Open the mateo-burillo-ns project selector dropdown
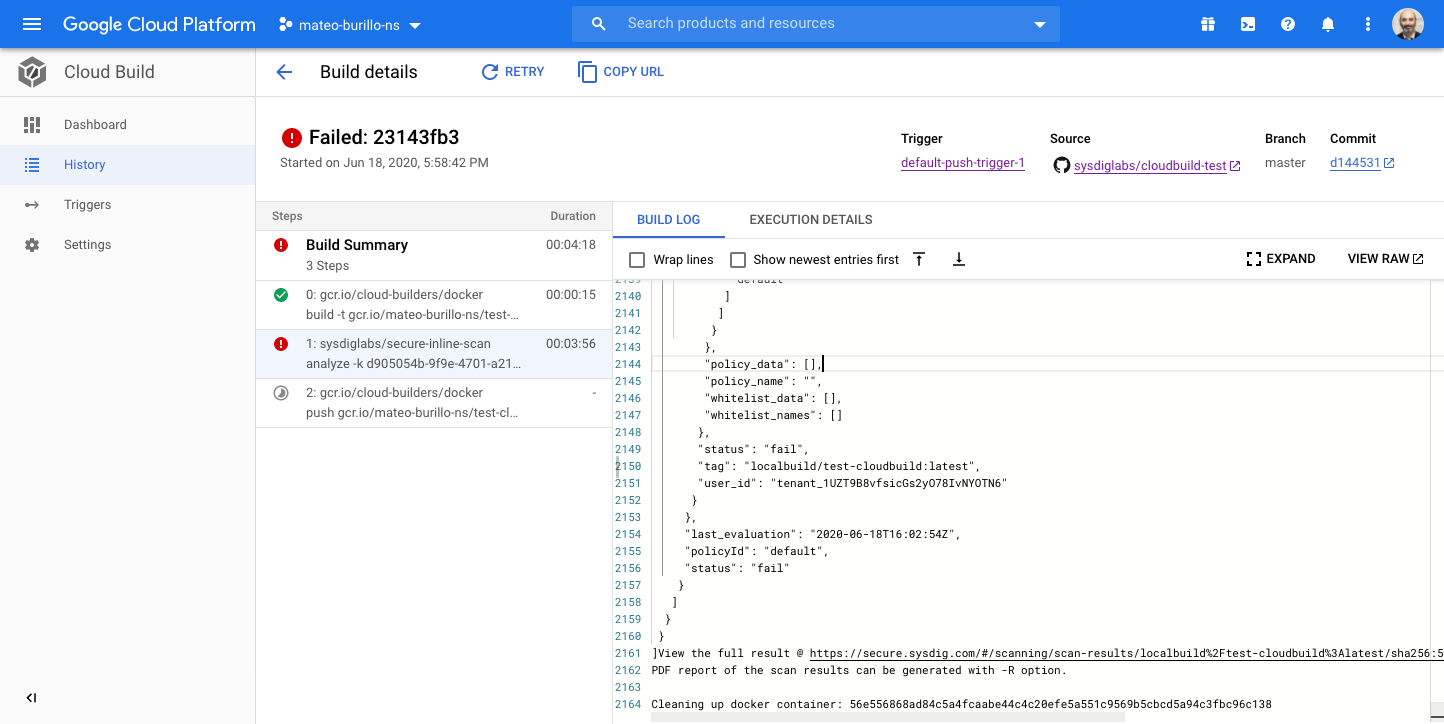This screenshot has width=1444, height=724. 350,25
